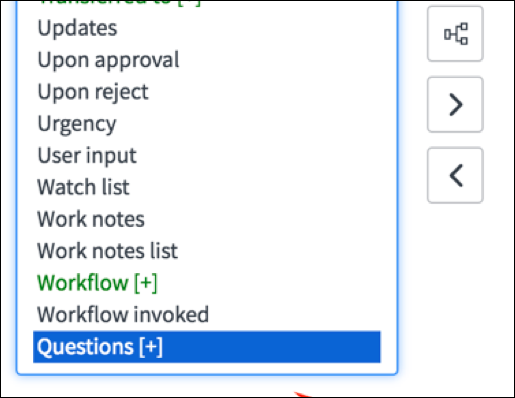
Task: Select the Work notes list option
Action: pos(107,251)
